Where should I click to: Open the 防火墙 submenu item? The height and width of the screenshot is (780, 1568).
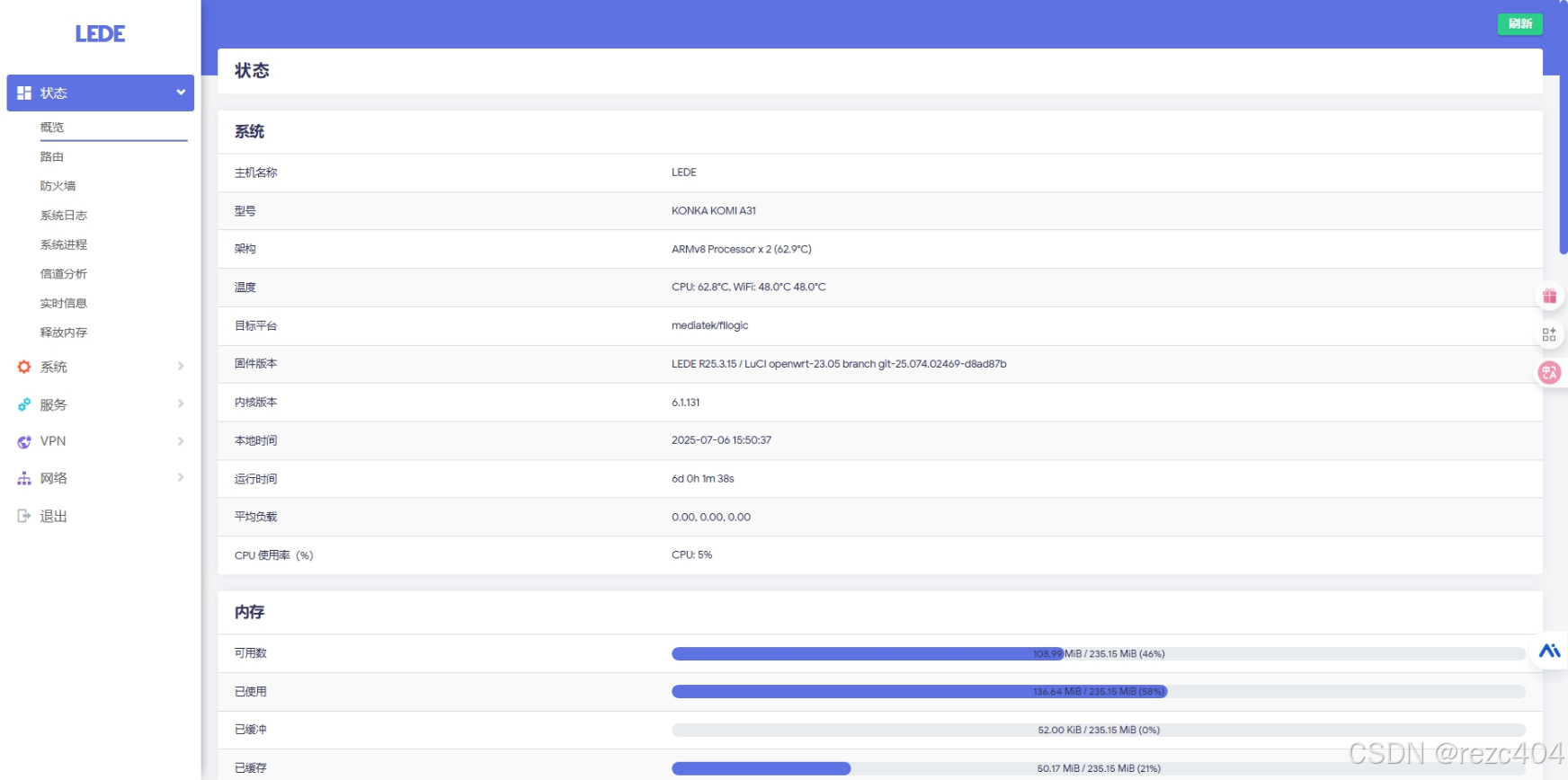pyautogui.click(x=58, y=186)
